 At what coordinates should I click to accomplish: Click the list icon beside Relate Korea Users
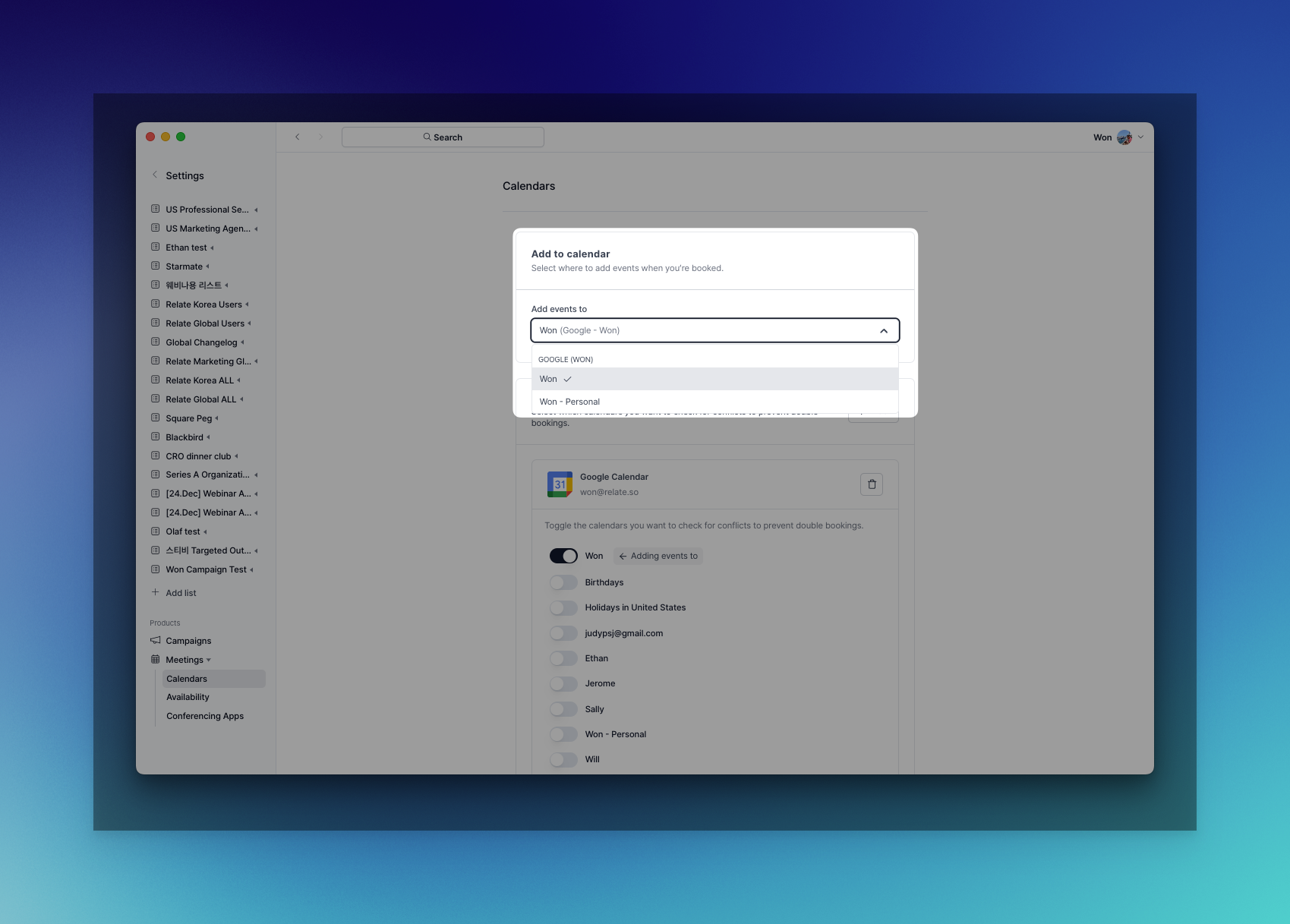point(155,304)
